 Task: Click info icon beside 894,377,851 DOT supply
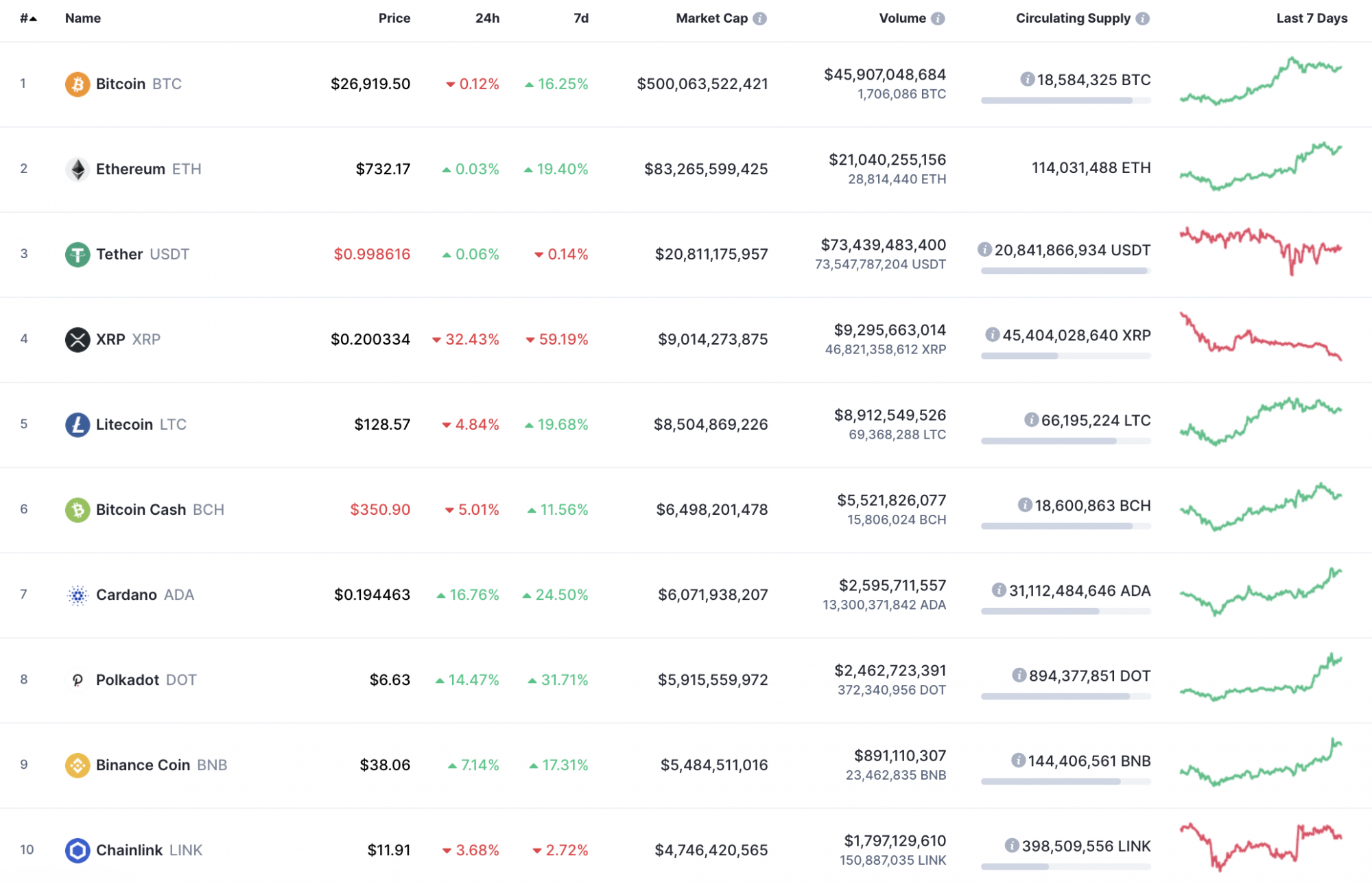[1019, 675]
